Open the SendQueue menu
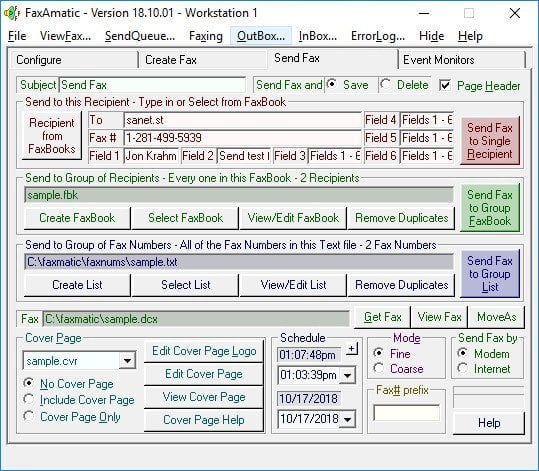539x471 pixels. (x=140, y=36)
